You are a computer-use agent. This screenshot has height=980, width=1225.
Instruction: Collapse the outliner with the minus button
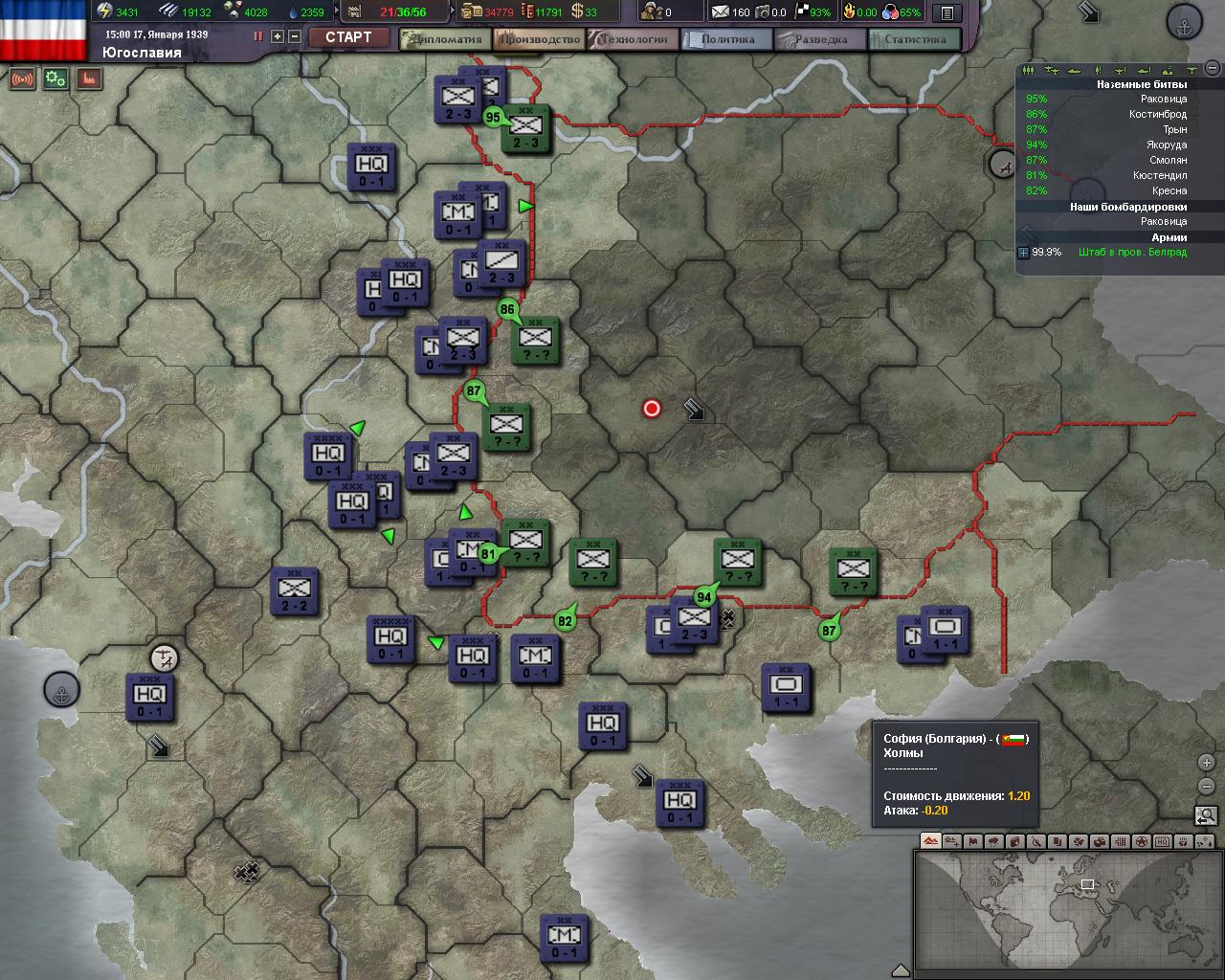[x=1213, y=68]
